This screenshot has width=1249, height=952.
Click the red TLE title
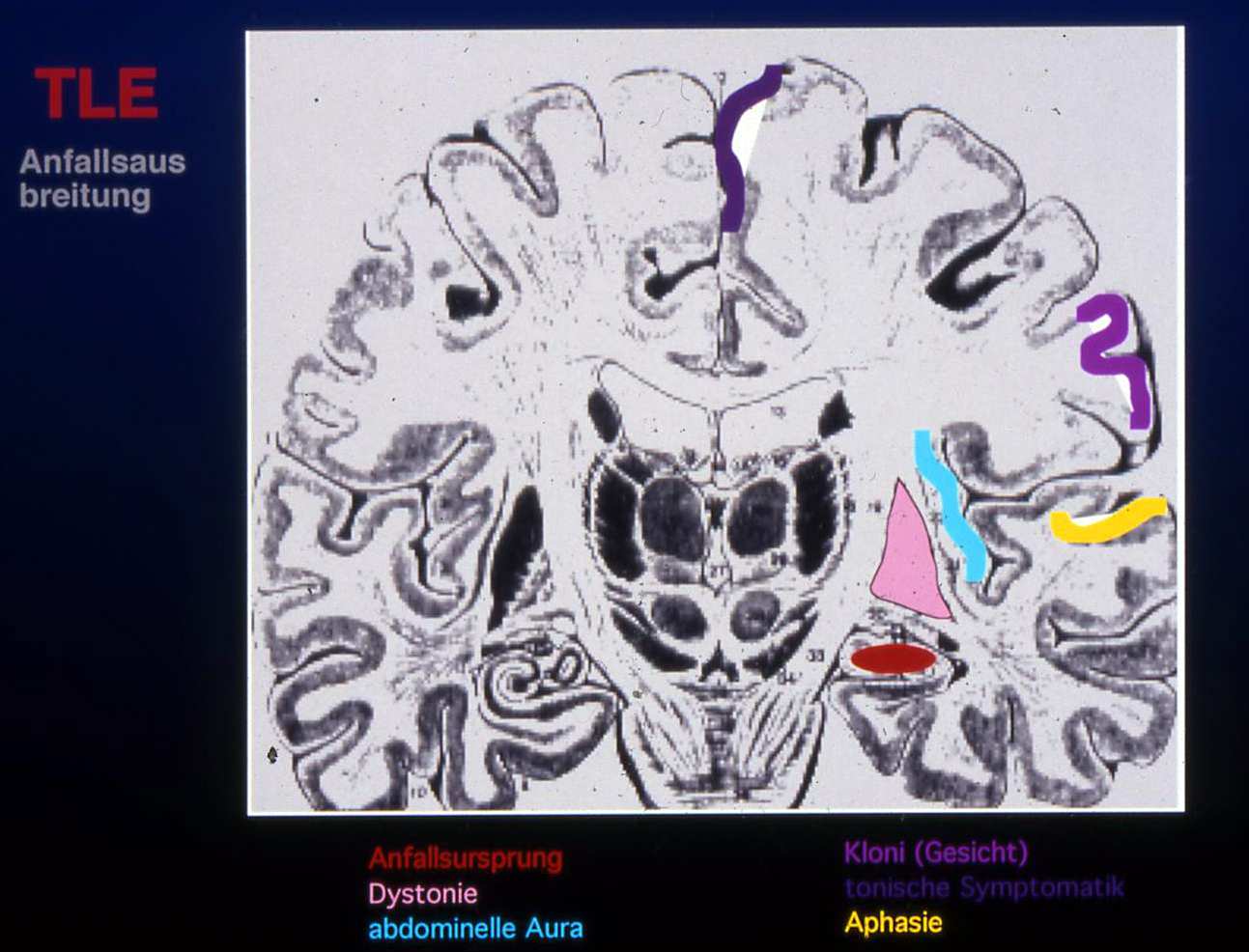(97, 94)
